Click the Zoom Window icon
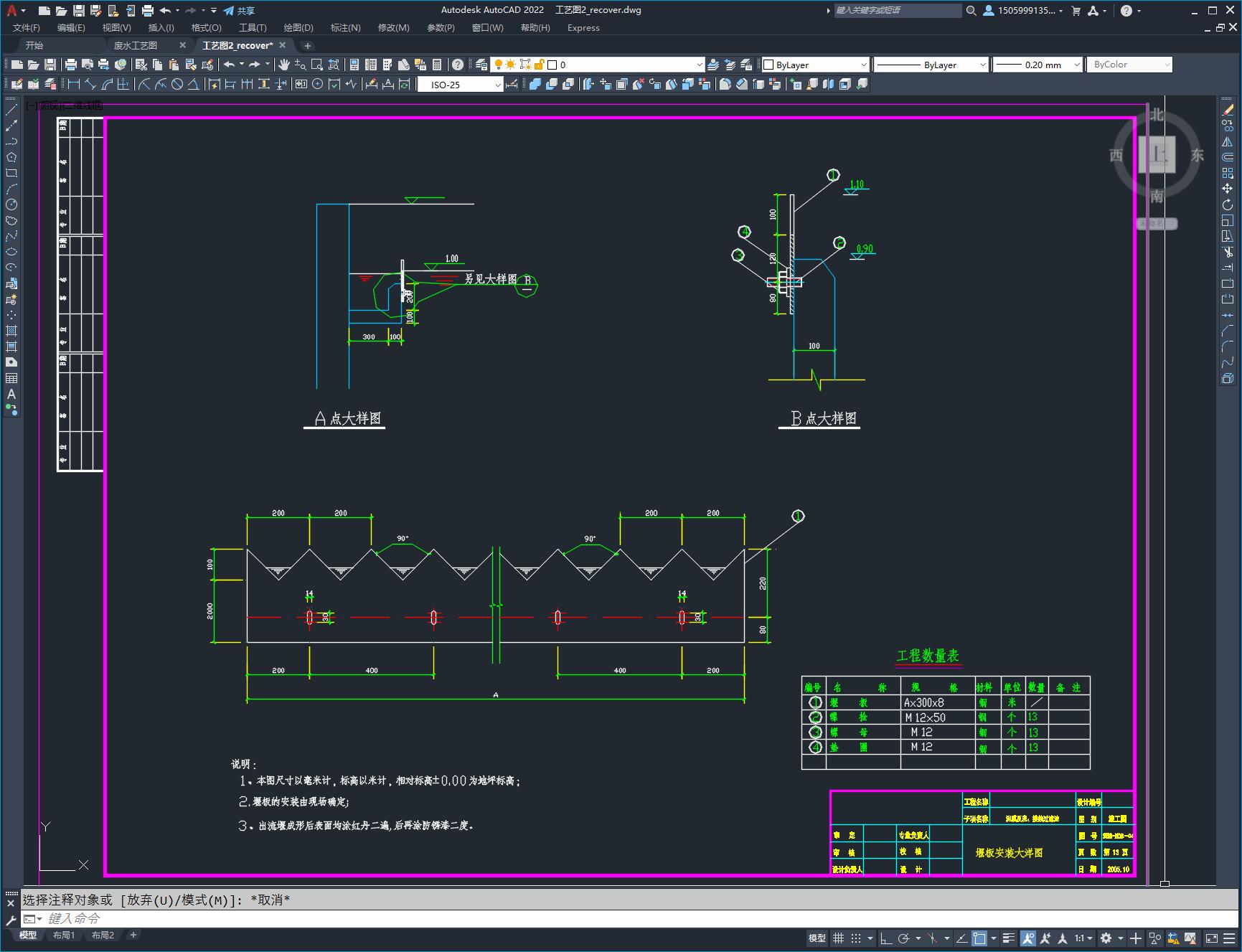Image resolution: width=1242 pixels, height=952 pixels. (x=316, y=65)
